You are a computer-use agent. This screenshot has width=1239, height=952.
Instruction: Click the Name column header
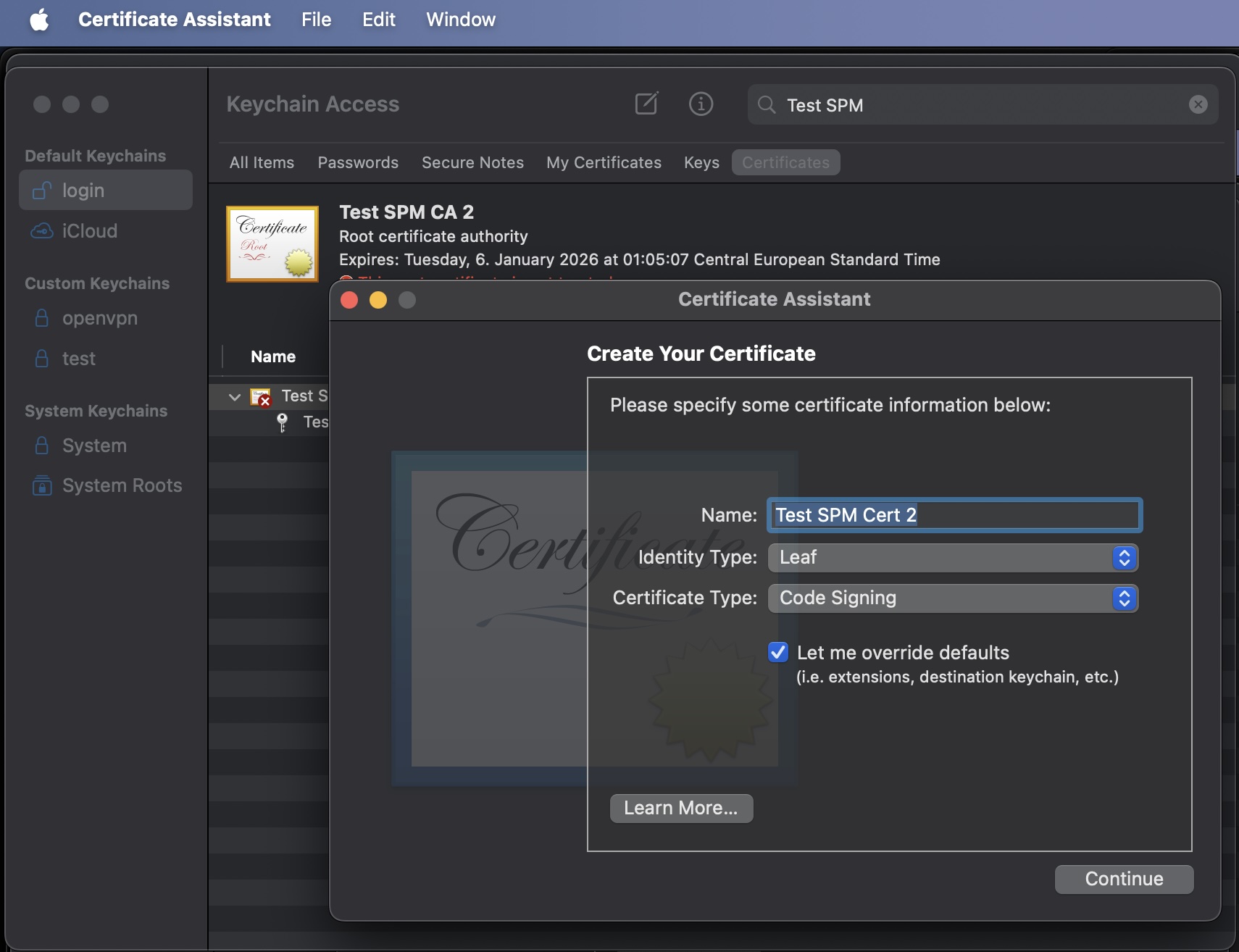tap(273, 356)
